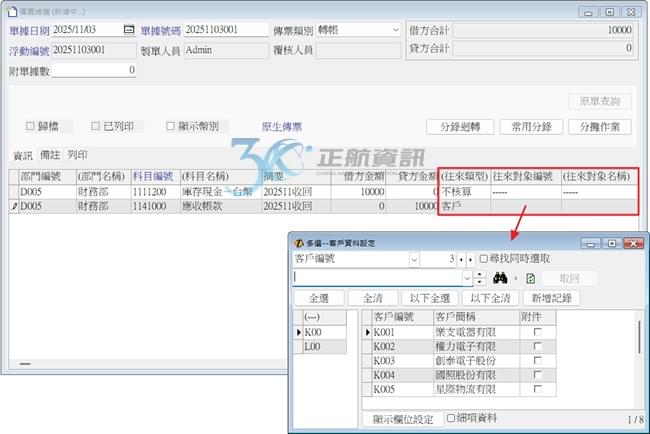
Task: Open the calendar picker beside 單據日期
Action: (x=129, y=29)
